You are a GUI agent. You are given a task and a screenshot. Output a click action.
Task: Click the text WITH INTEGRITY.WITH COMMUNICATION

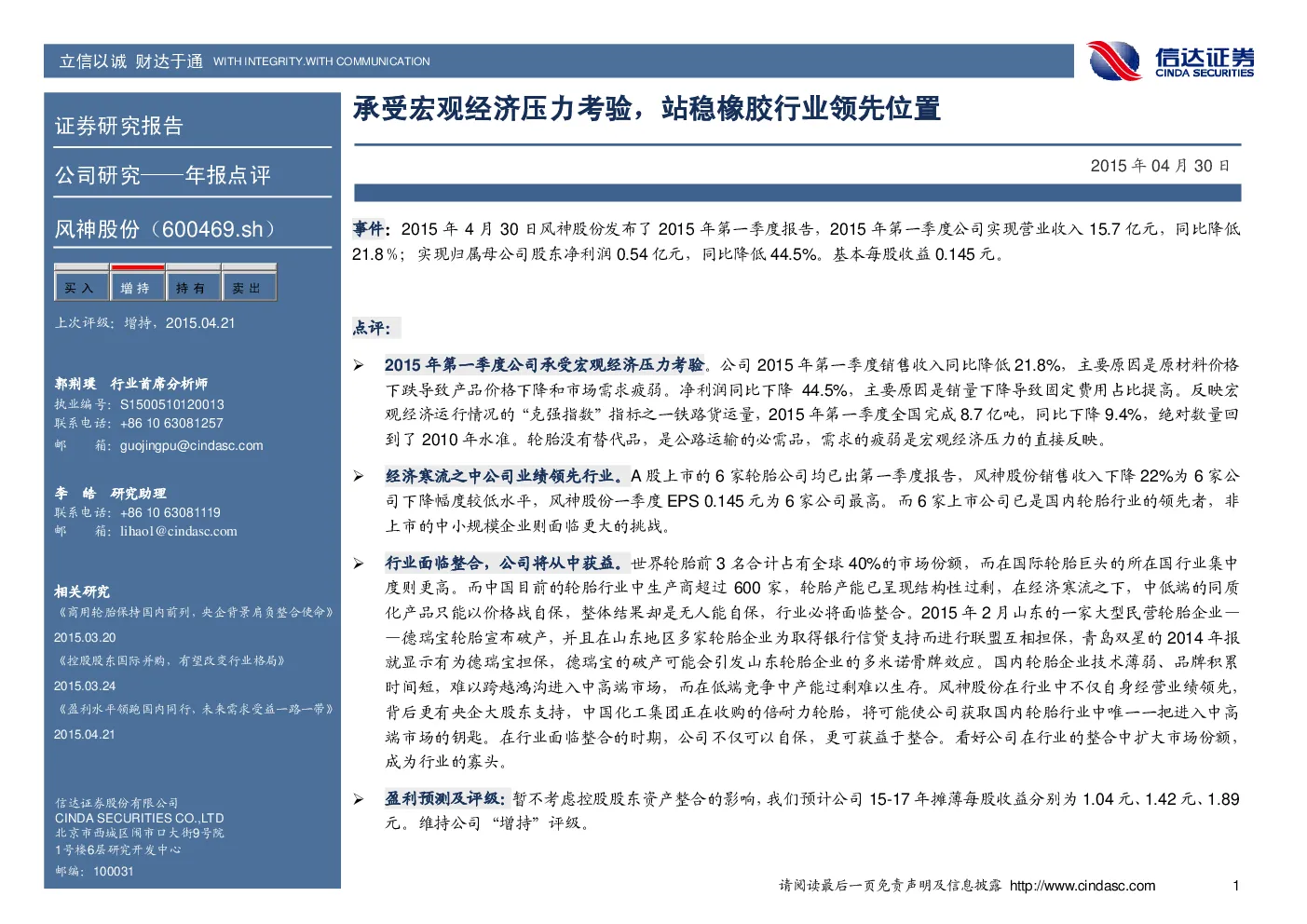click(x=321, y=61)
